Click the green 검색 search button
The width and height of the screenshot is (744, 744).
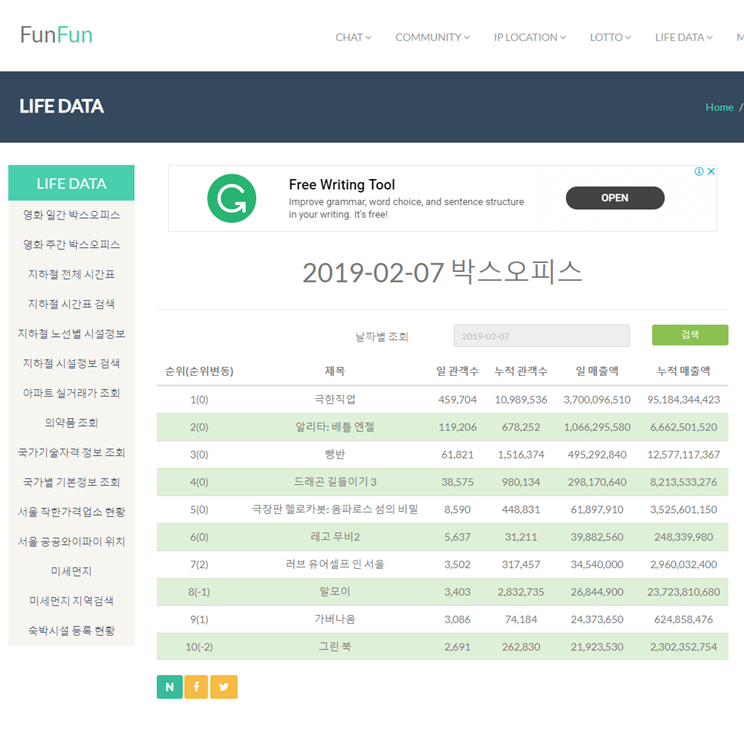(690, 335)
